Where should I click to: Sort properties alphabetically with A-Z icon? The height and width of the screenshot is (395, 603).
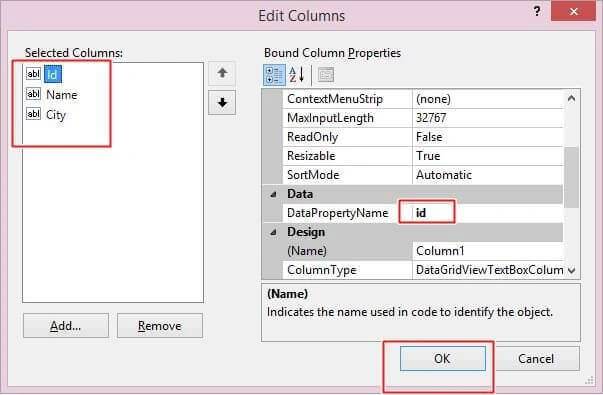tap(297, 75)
